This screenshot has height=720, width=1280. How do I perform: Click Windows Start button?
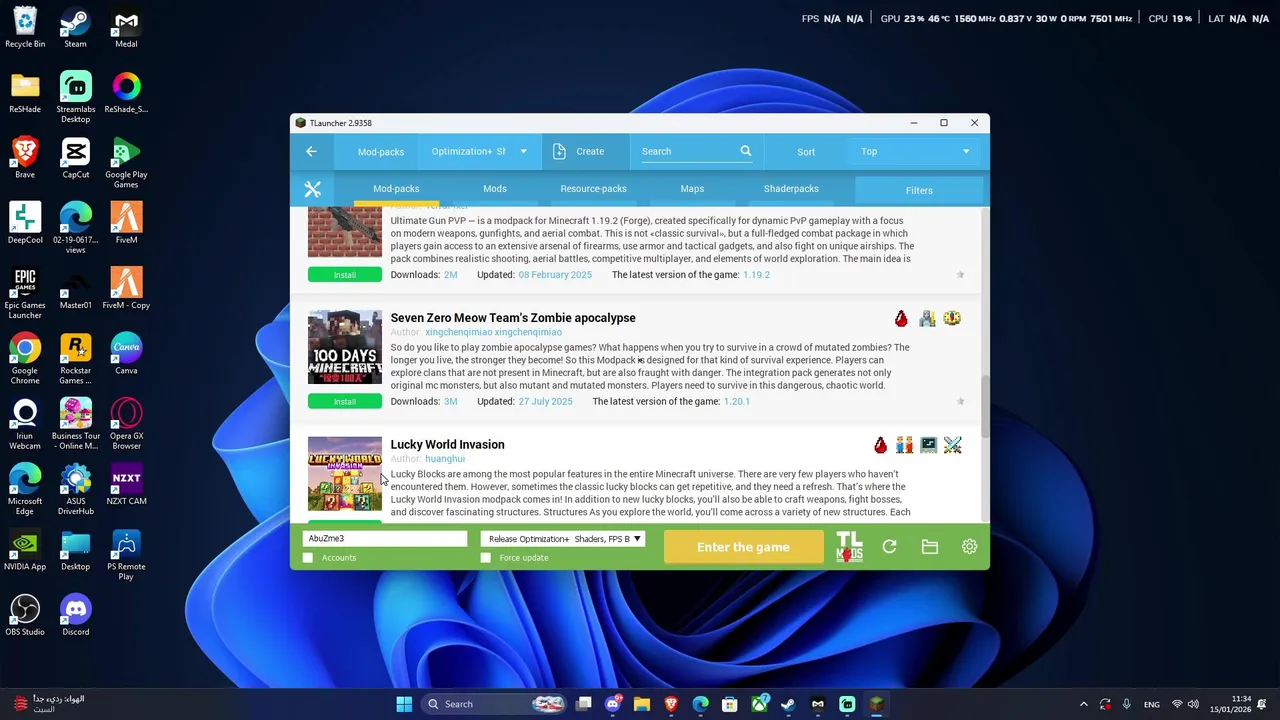pos(404,704)
